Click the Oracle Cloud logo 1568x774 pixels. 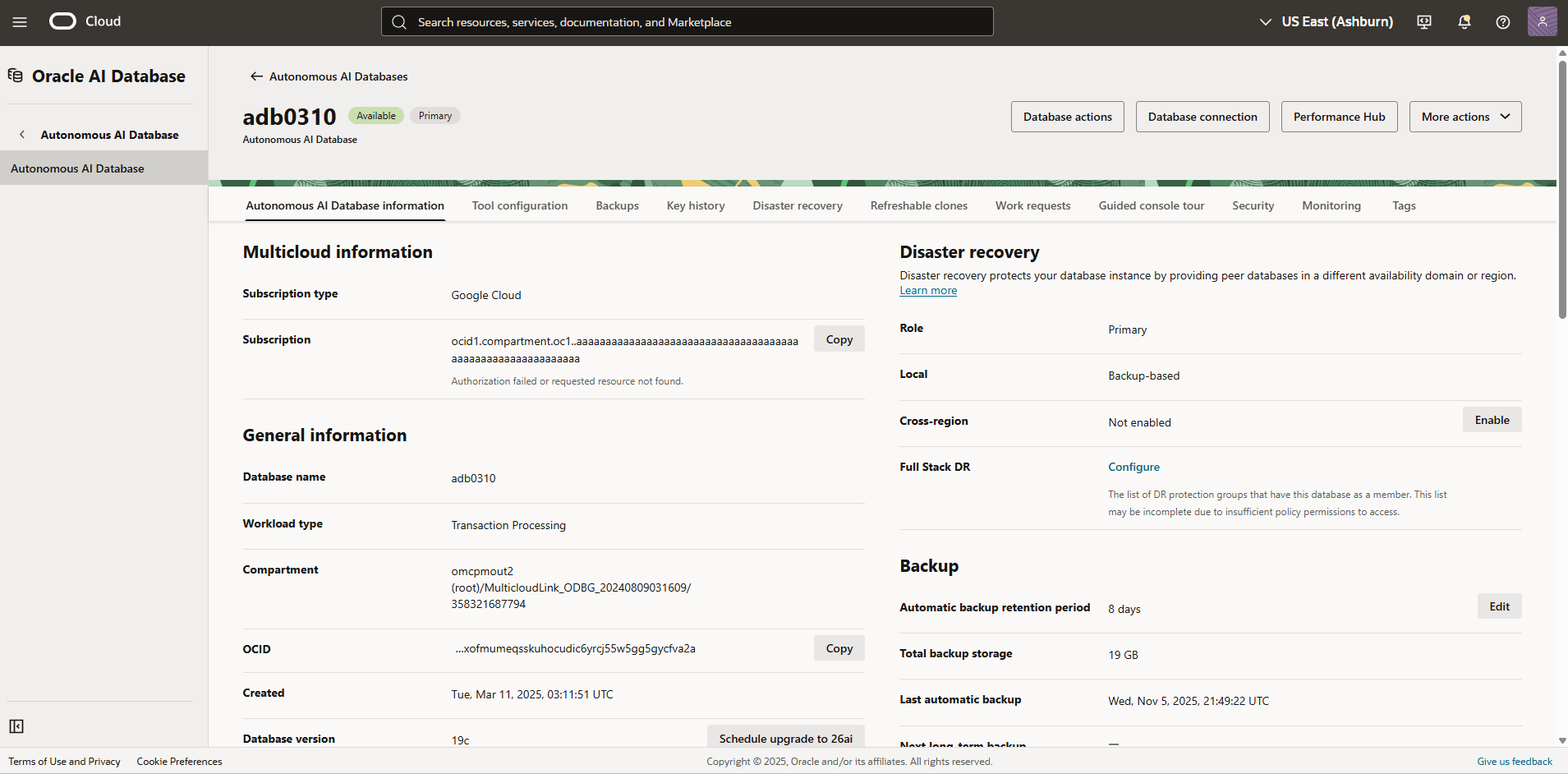click(x=62, y=21)
